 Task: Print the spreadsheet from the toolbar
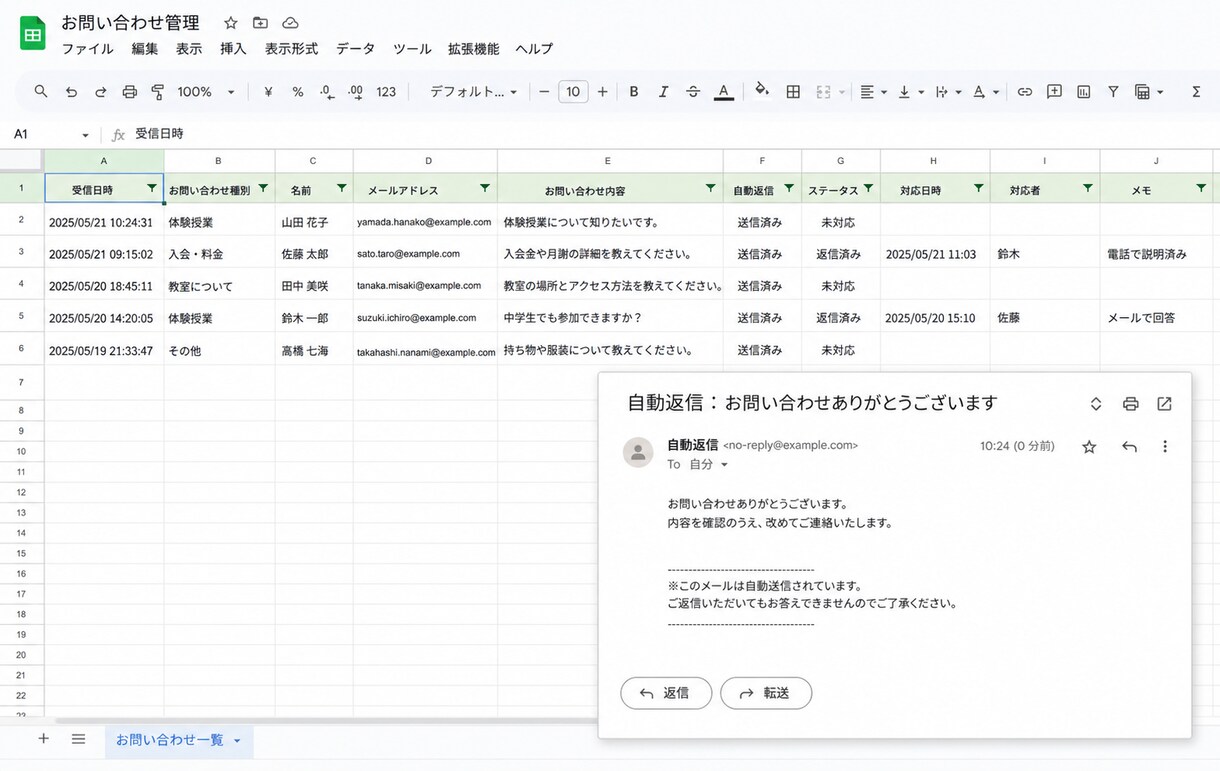pos(129,91)
